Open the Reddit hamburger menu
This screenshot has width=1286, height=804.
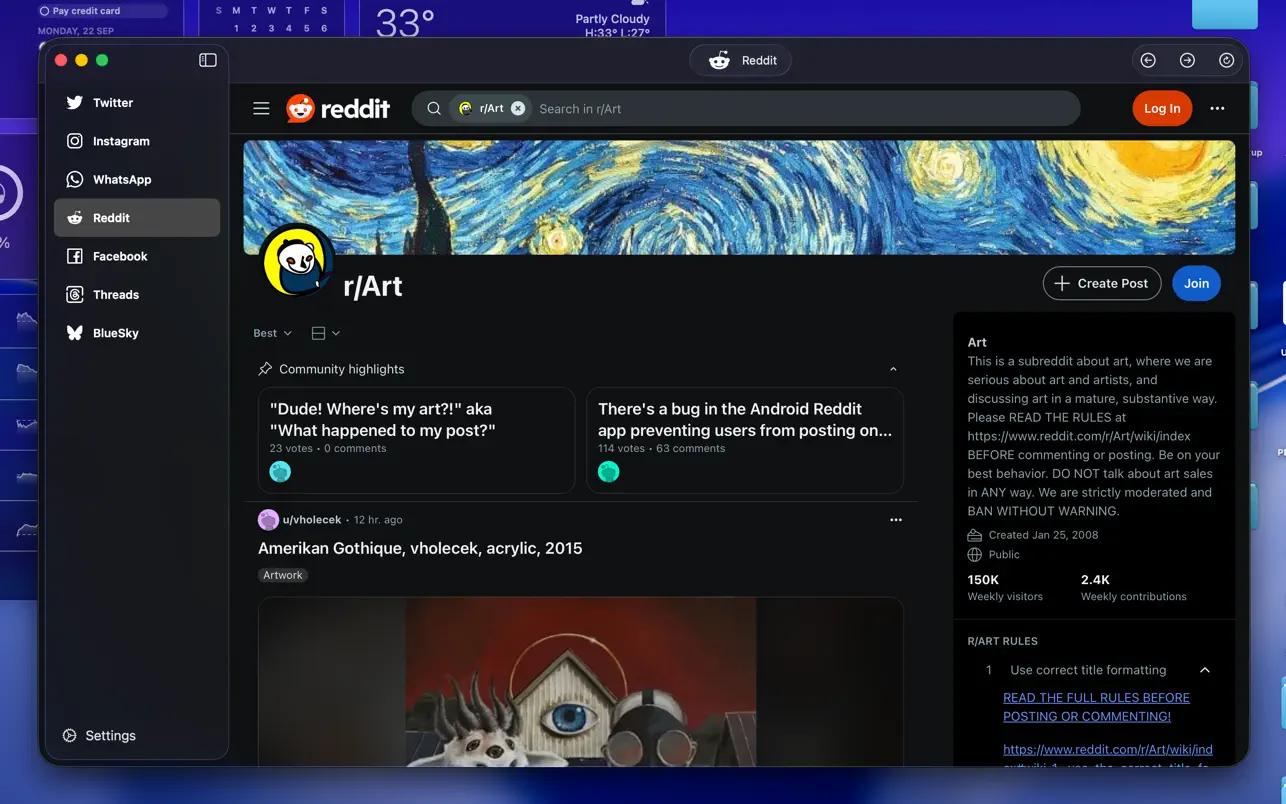261,109
